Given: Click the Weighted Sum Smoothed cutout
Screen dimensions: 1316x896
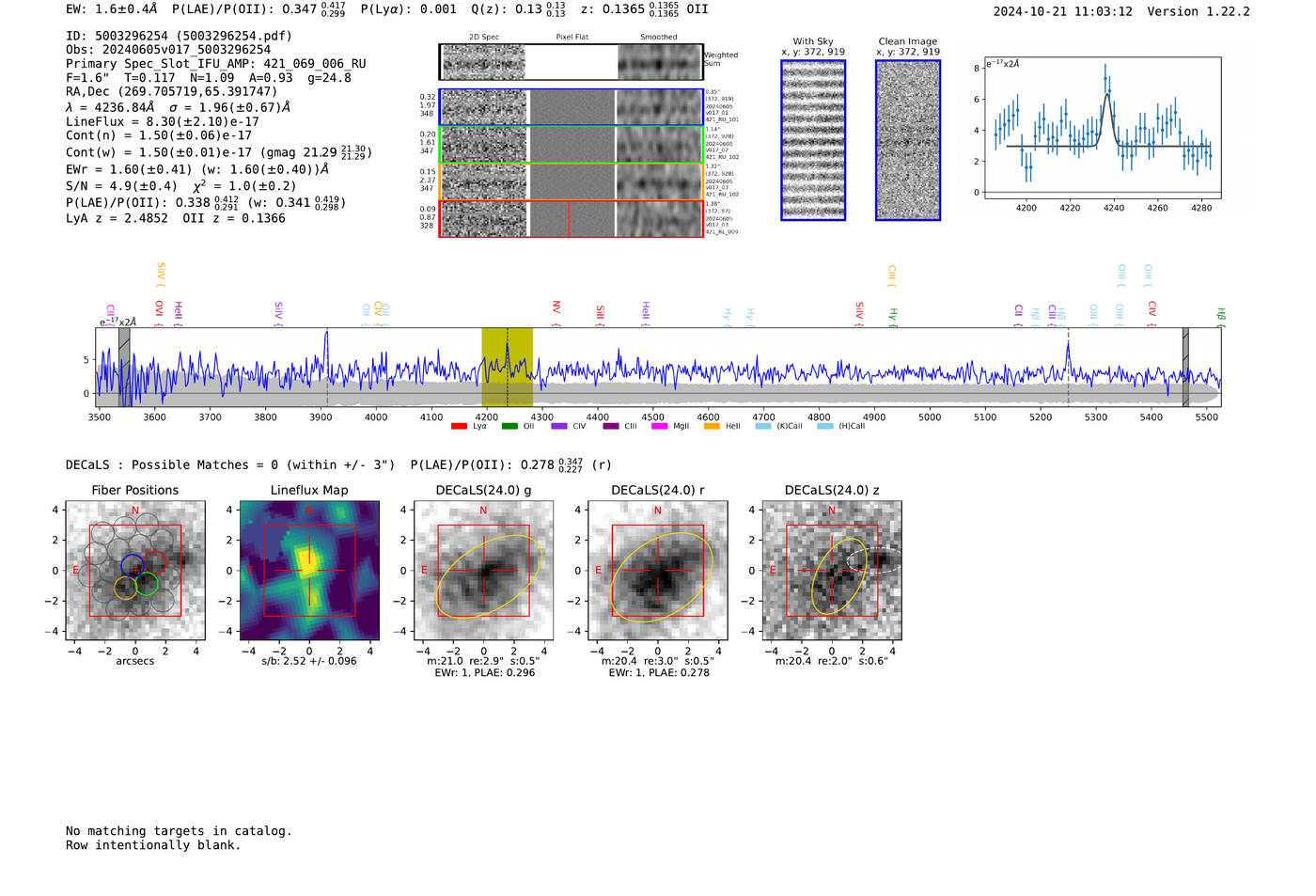Looking at the screenshot, I should (x=659, y=62).
